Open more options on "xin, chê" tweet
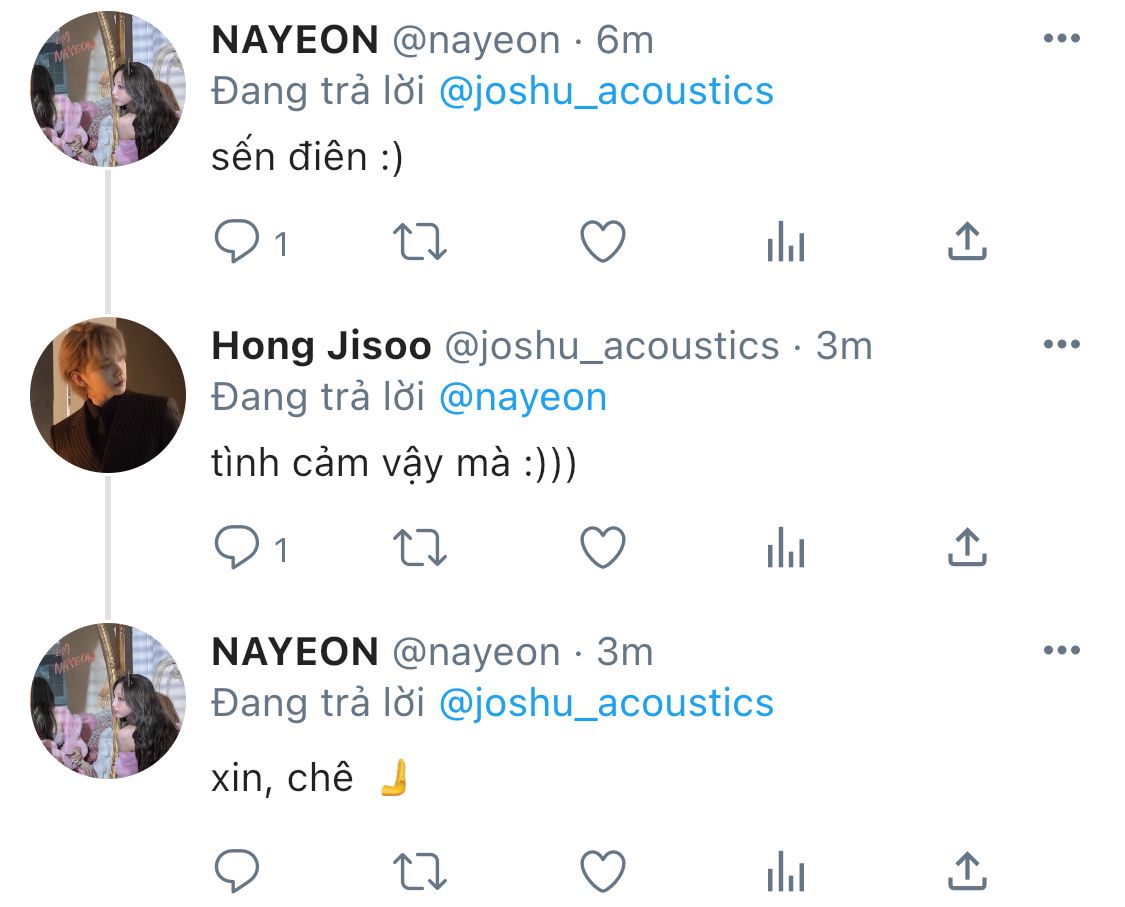The width and height of the screenshot is (1125, 907). tap(1062, 650)
